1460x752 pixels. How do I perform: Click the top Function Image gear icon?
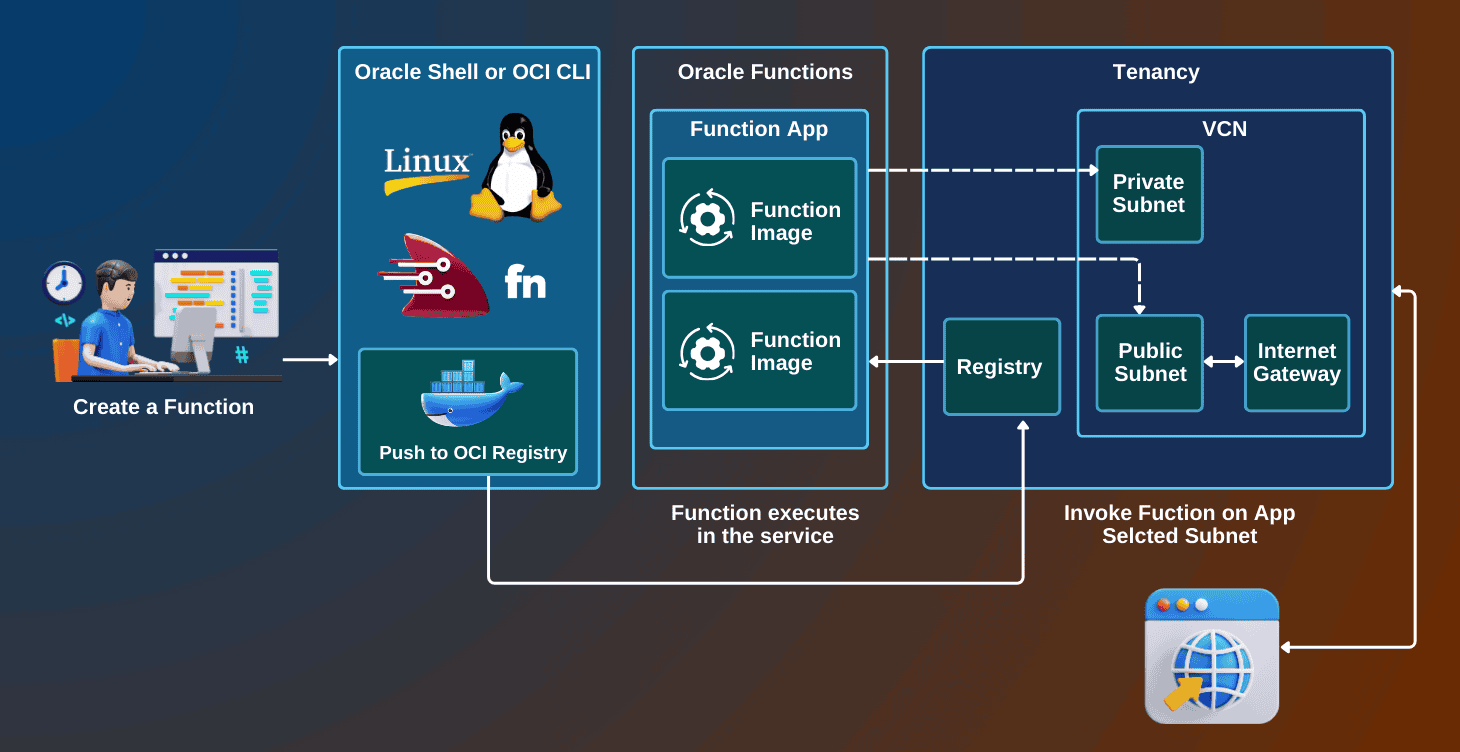click(707, 218)
